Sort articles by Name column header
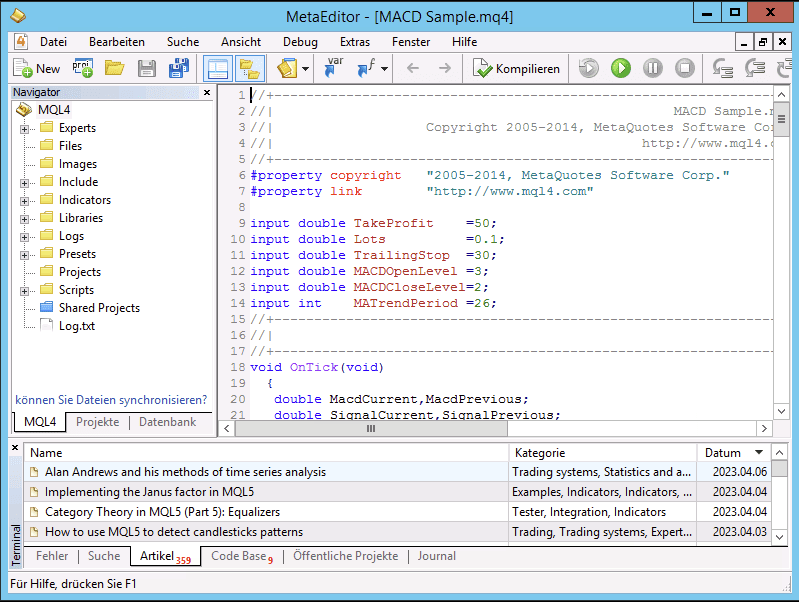Image resolution: width=799 pixels, height=602 pixels. pyautogui.click(x=266, y=453)
